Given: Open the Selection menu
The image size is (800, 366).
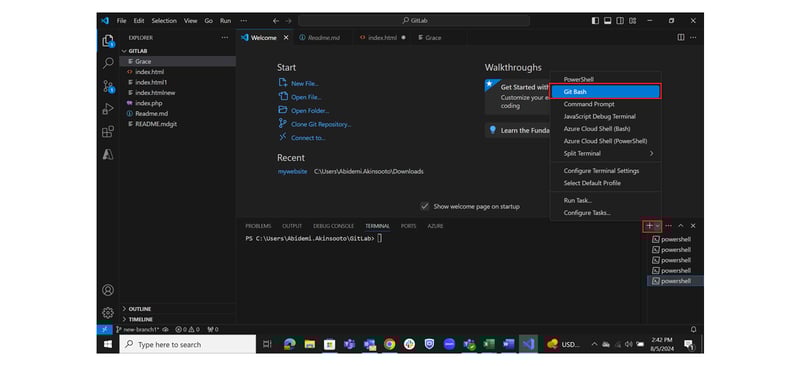Looking at the screenshot, I should point(164,21).
